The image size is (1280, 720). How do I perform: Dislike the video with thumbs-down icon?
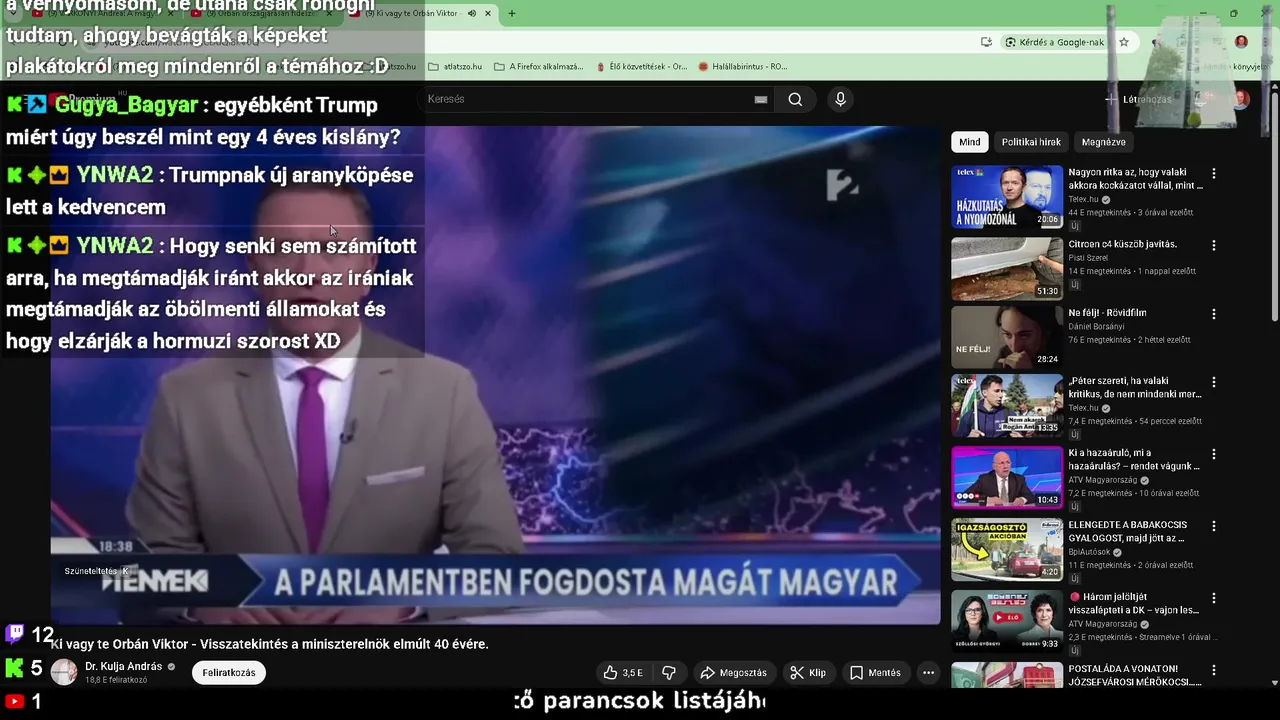[669, 673]
